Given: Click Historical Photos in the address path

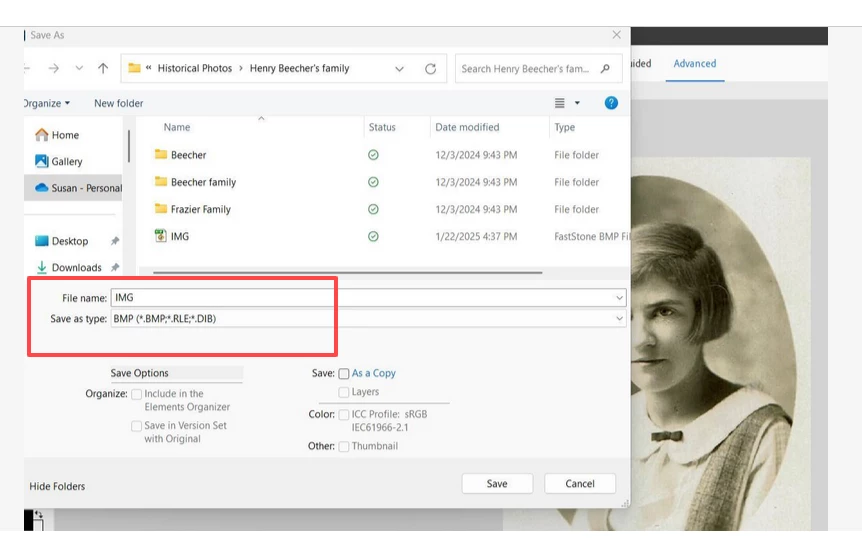Looking at the screenshot, I should pyautogui.click(x=195, y=68).
